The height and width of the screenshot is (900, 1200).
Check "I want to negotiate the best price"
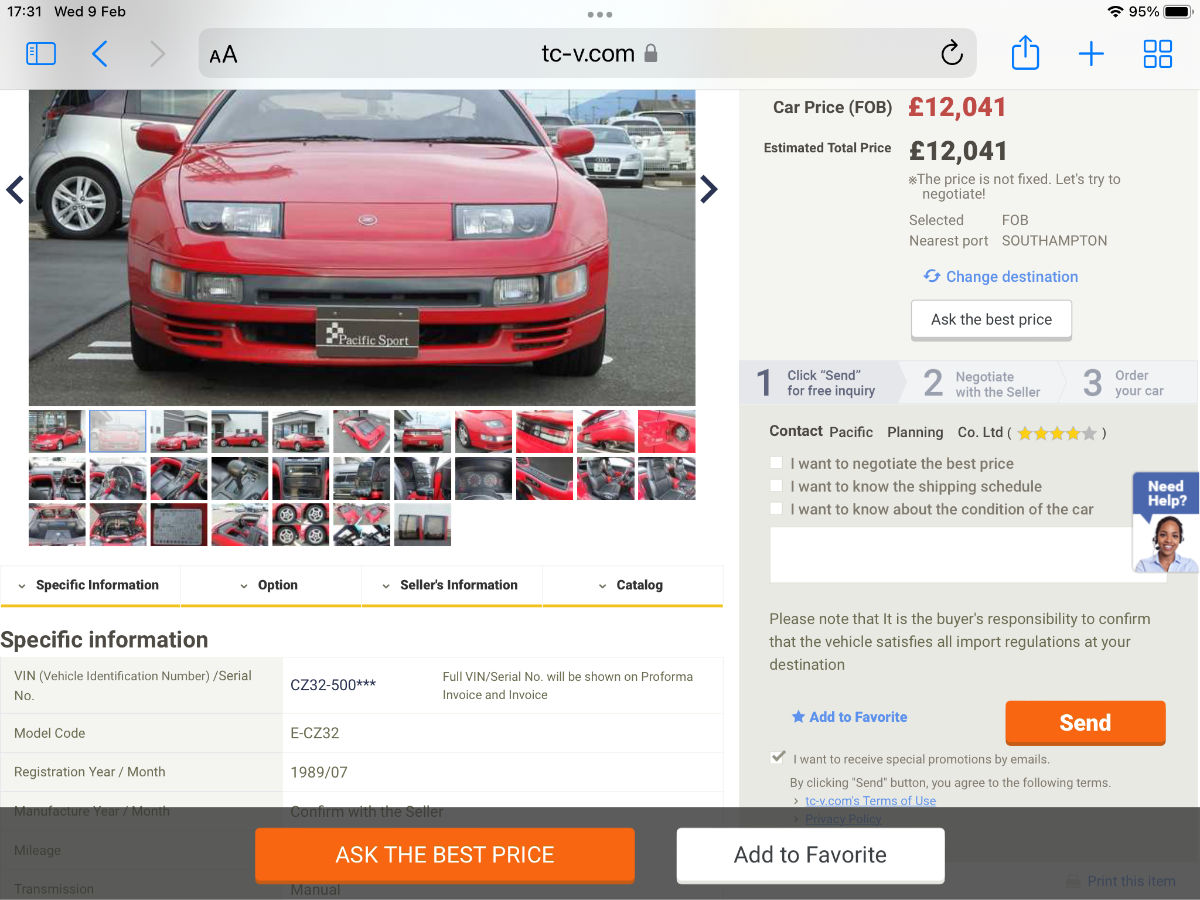tap(777, 463)
